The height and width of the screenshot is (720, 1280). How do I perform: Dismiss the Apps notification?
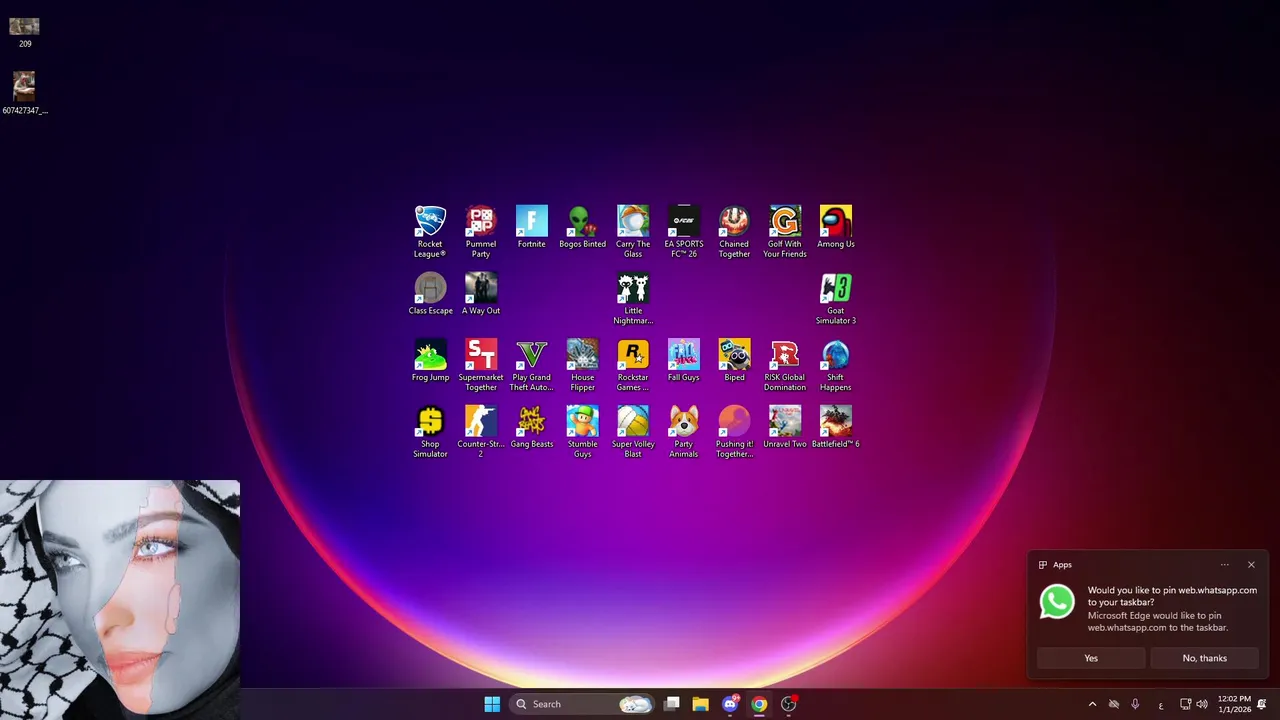[x=1251, y=565]
